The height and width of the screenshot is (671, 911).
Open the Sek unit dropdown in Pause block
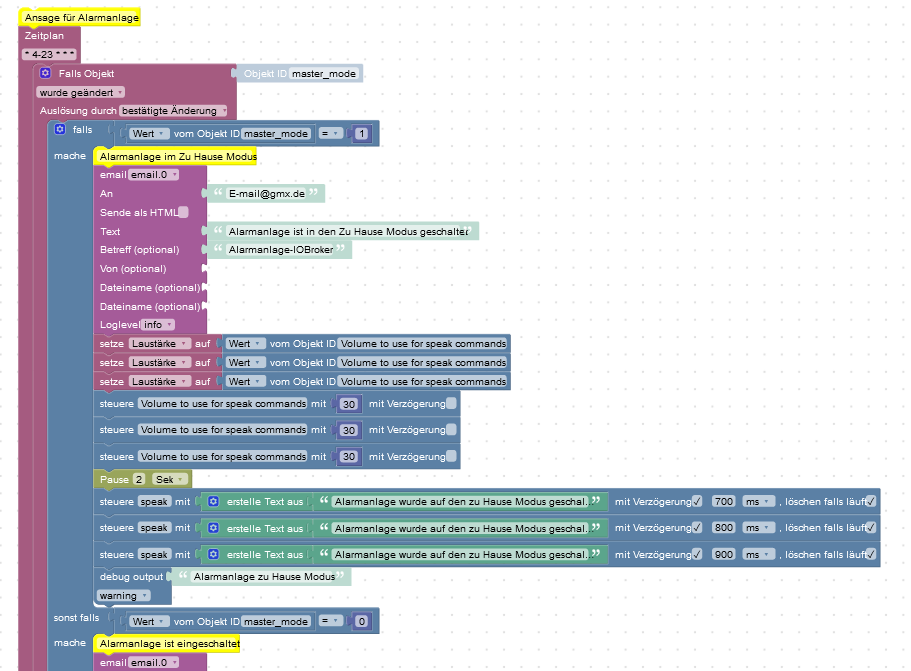[170, 479]
